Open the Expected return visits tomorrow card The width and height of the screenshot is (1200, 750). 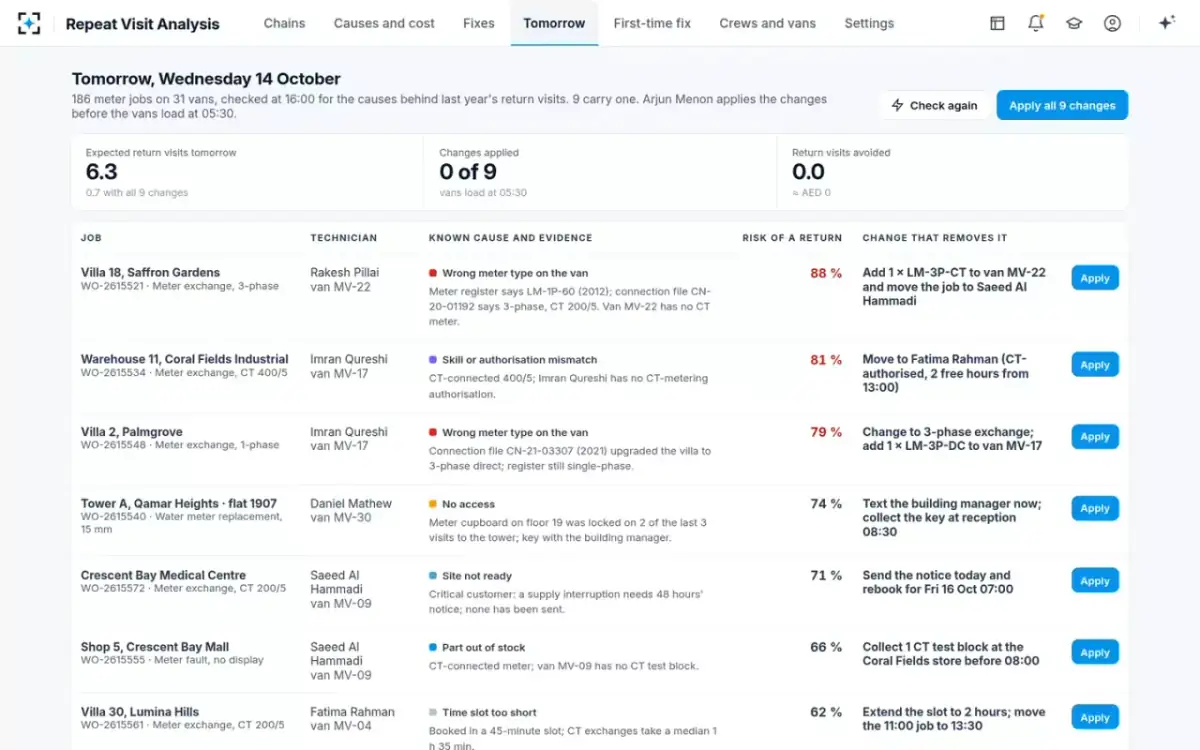[247, 173]
